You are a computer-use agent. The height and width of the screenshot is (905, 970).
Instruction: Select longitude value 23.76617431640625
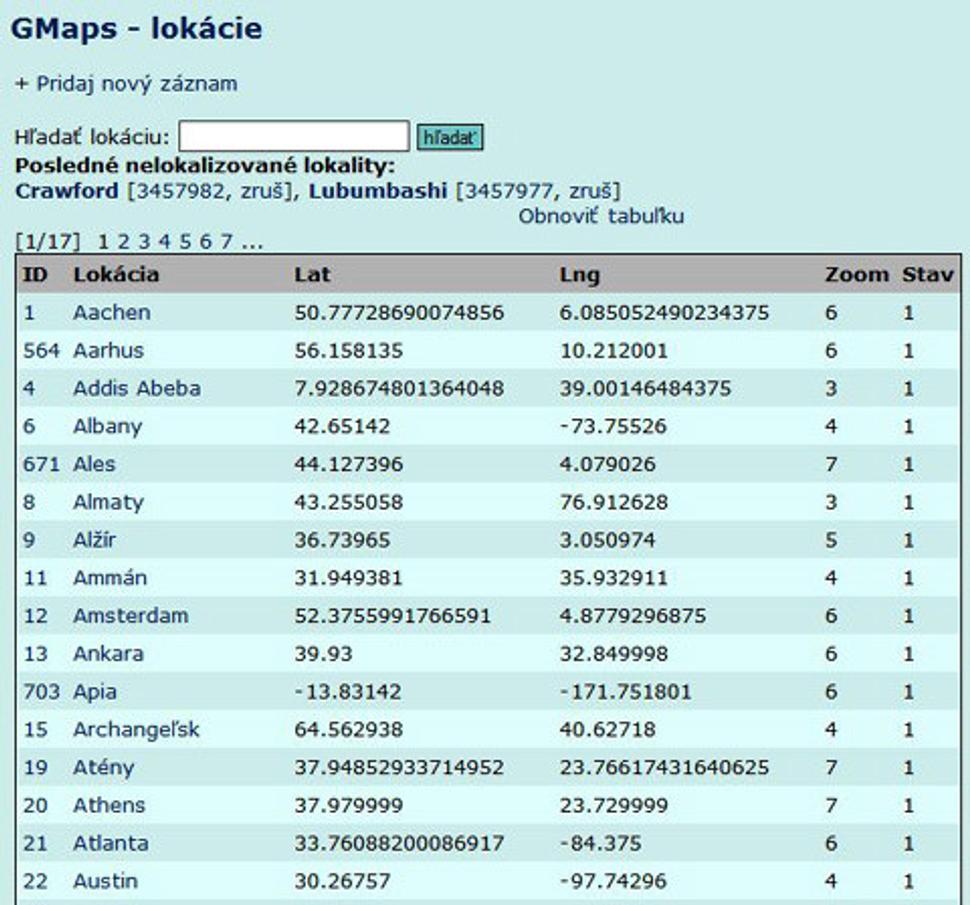tap(664, 767)
